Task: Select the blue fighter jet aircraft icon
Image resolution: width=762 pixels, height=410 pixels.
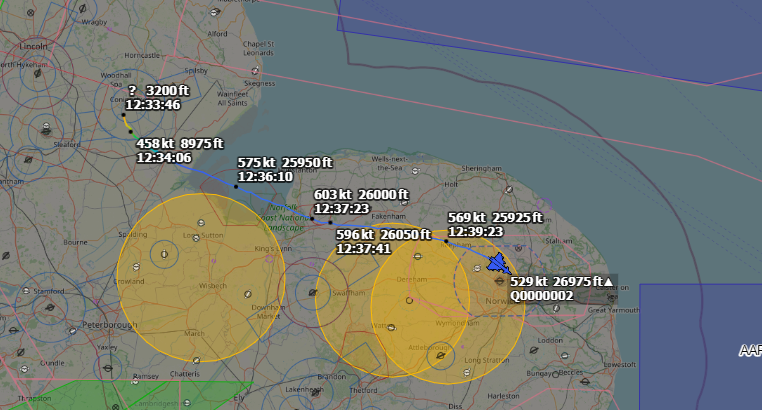Action: [499, 264]
